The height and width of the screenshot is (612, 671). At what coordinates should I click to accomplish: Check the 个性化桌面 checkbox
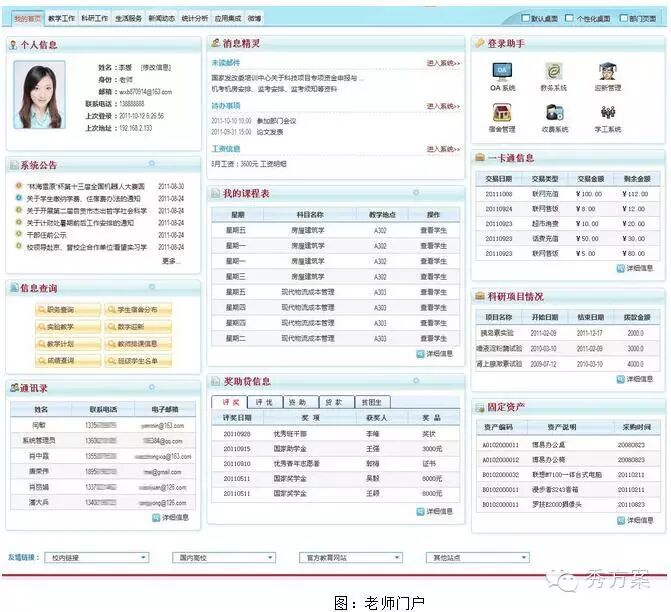point(569,18)
